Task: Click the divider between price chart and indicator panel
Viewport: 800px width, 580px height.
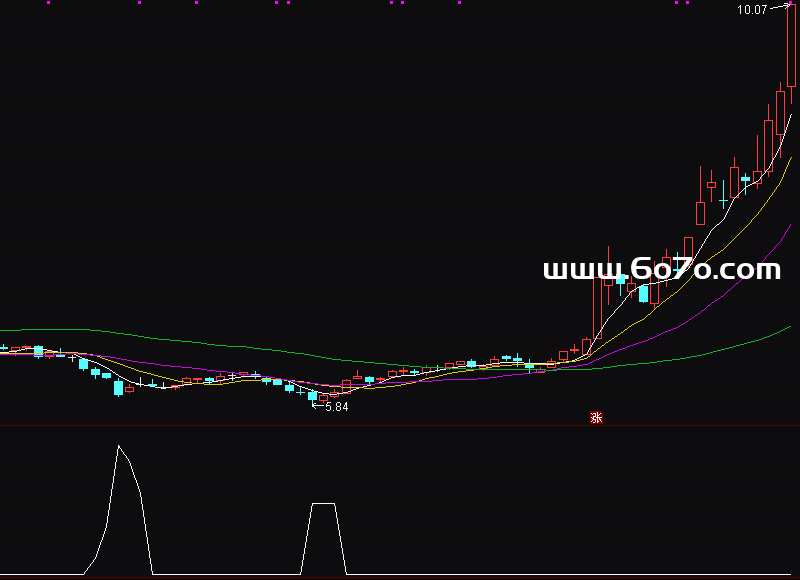Action: tap(400, 426)
